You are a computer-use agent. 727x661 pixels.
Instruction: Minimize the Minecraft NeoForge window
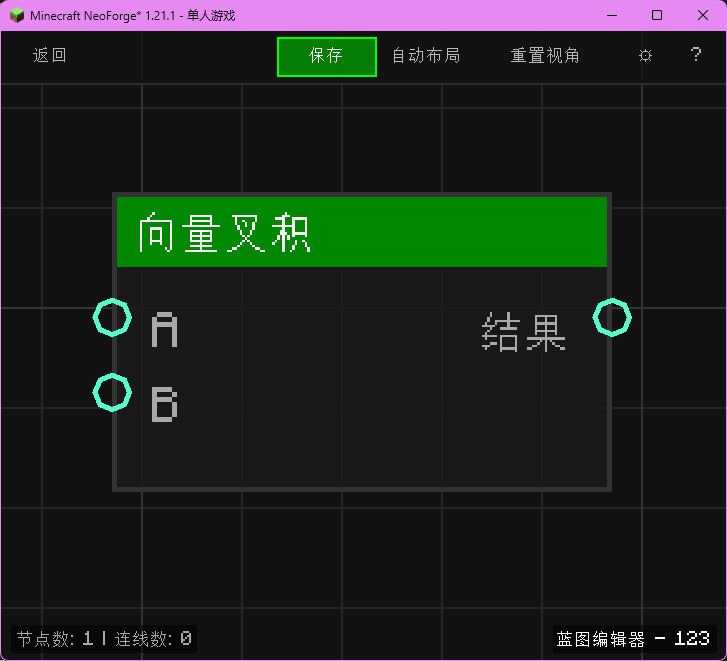click(x=611, y=15)
